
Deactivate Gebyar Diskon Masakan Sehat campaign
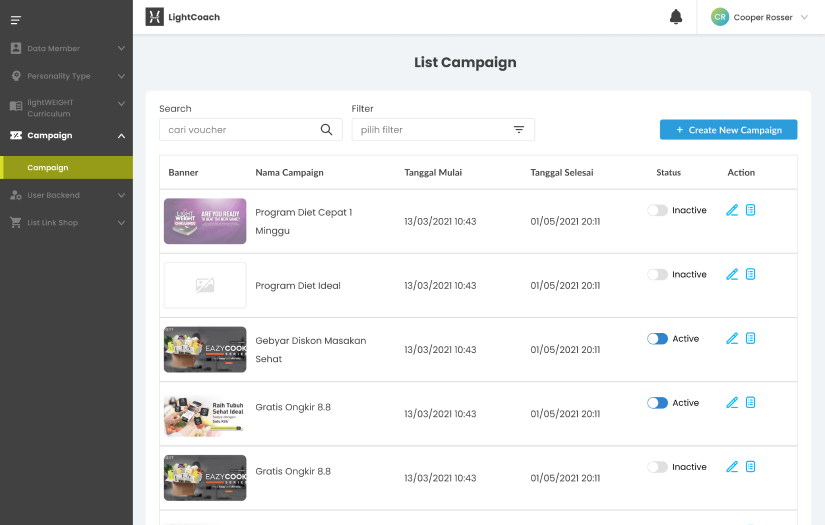[657, 339]
